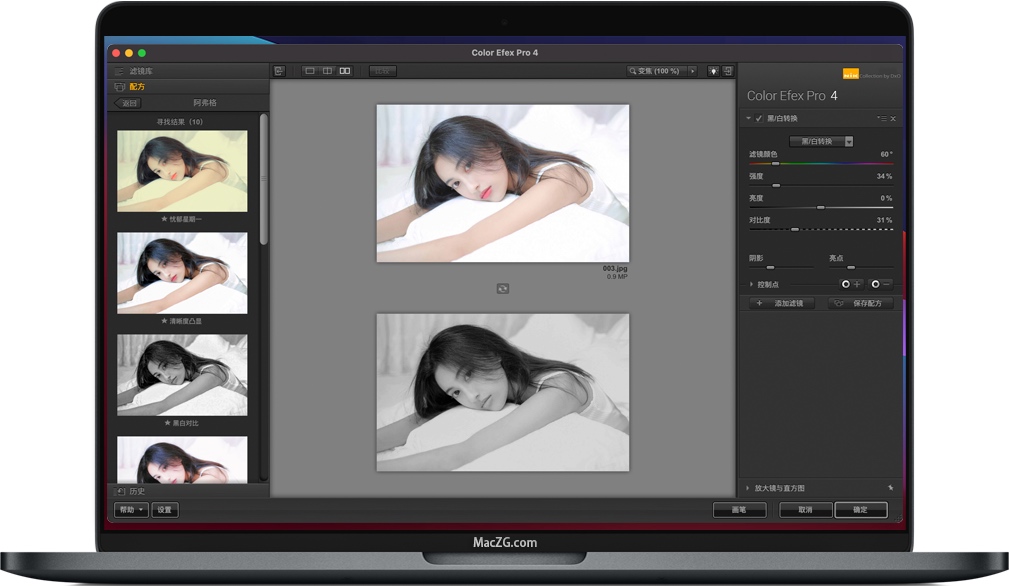Uncheck the 黑/白转换 filter checkbox
This screenshot has width=1009, height=586.
coord(759,119)
